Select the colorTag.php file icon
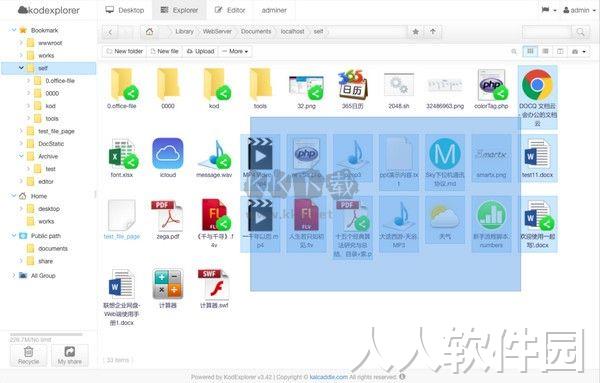This screenshot has height=383, width=600. [x=492, y=85]
